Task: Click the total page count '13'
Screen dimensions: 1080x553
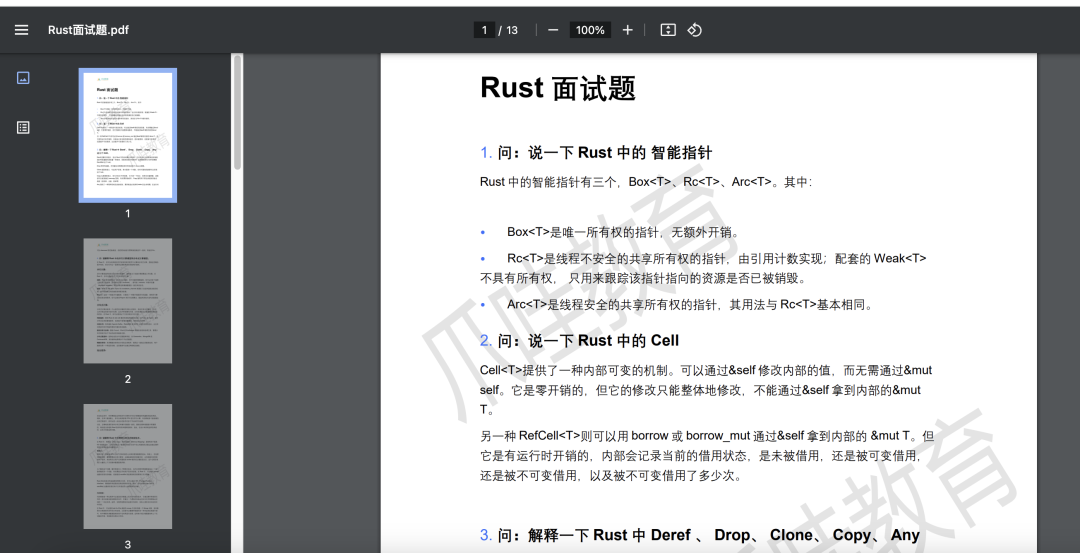Action: (x=512, y=30)
